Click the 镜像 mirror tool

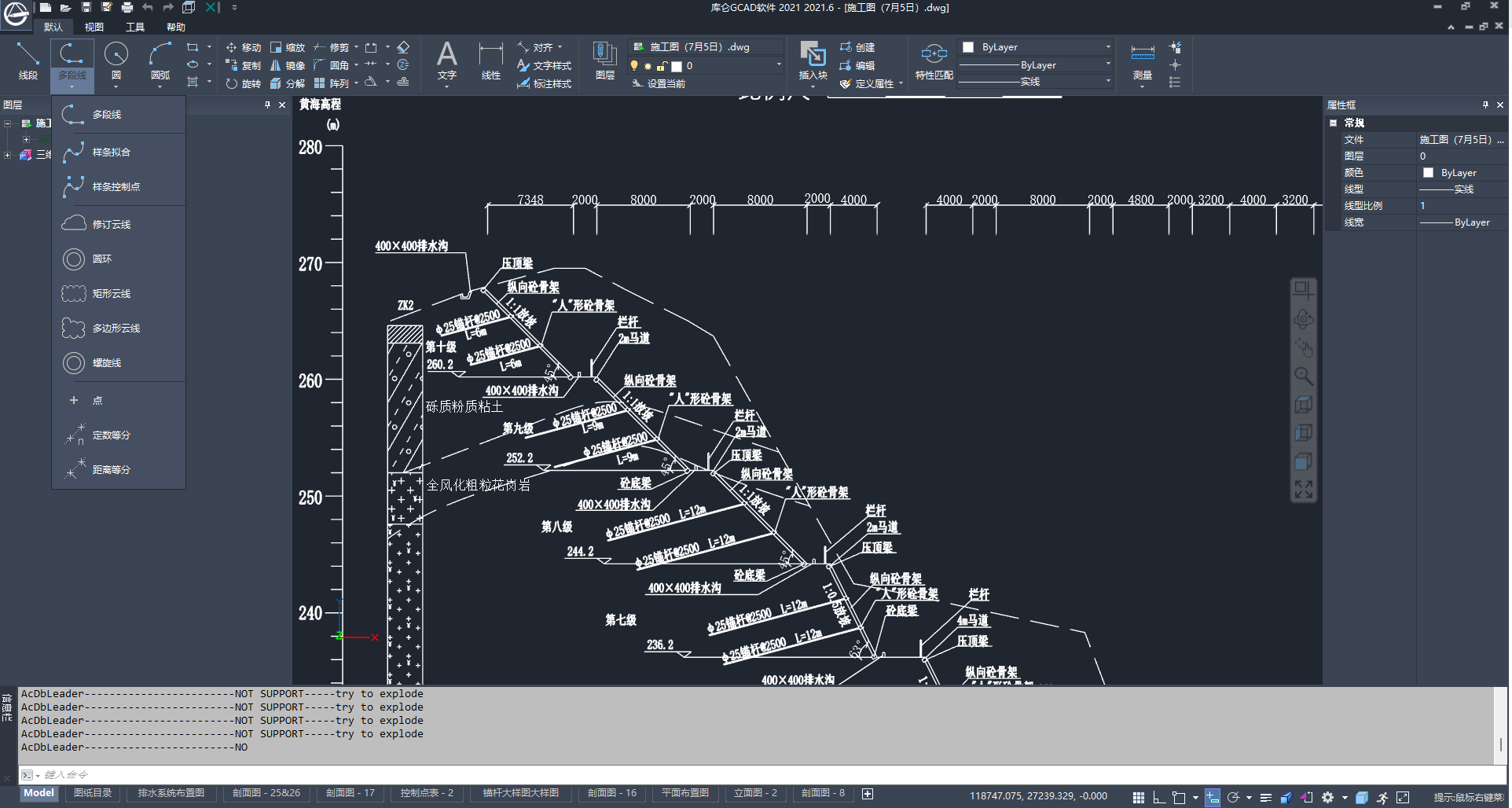(x=288, y=65)
